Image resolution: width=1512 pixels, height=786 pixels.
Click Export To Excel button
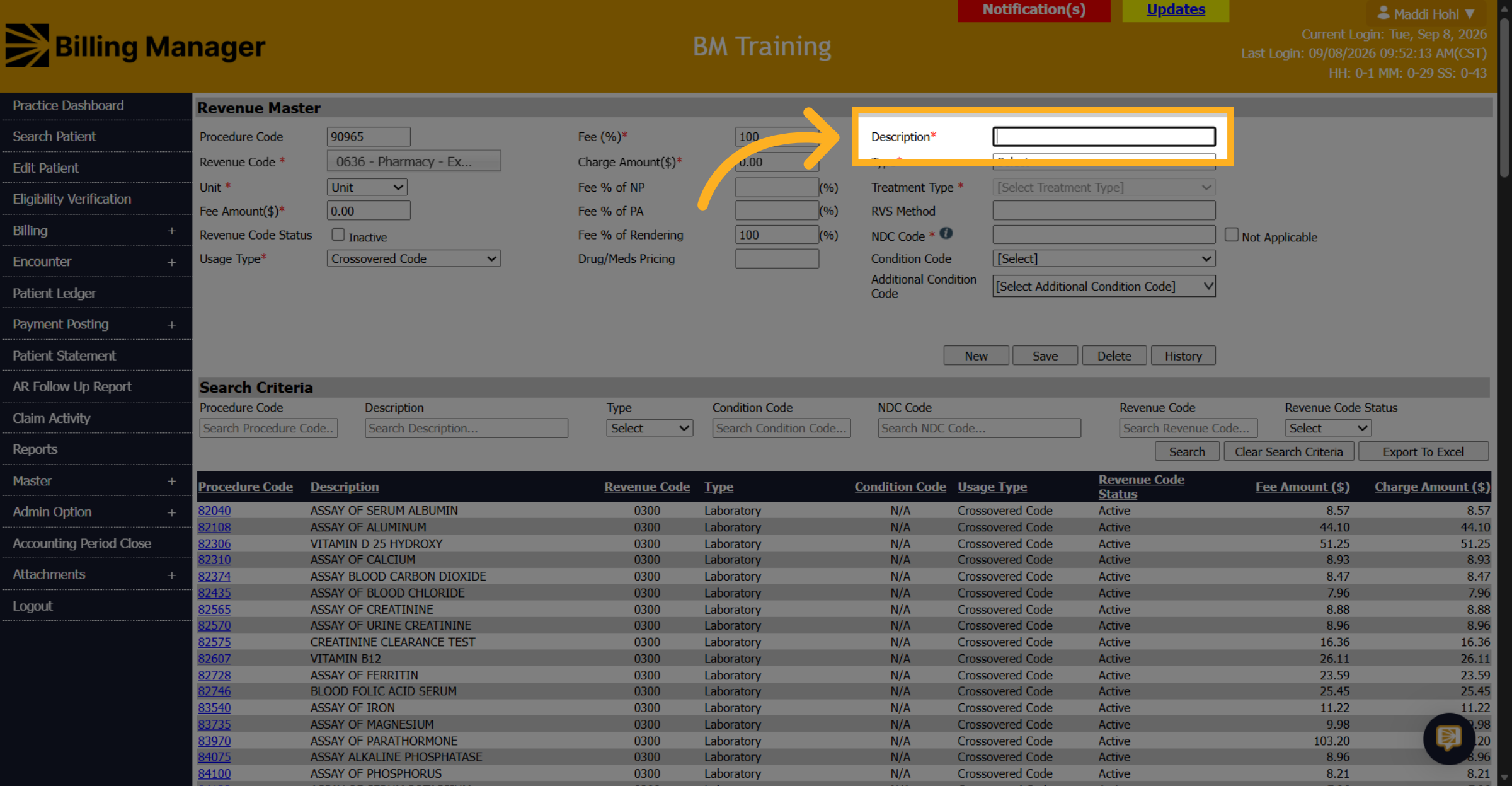pos(1423,452)
